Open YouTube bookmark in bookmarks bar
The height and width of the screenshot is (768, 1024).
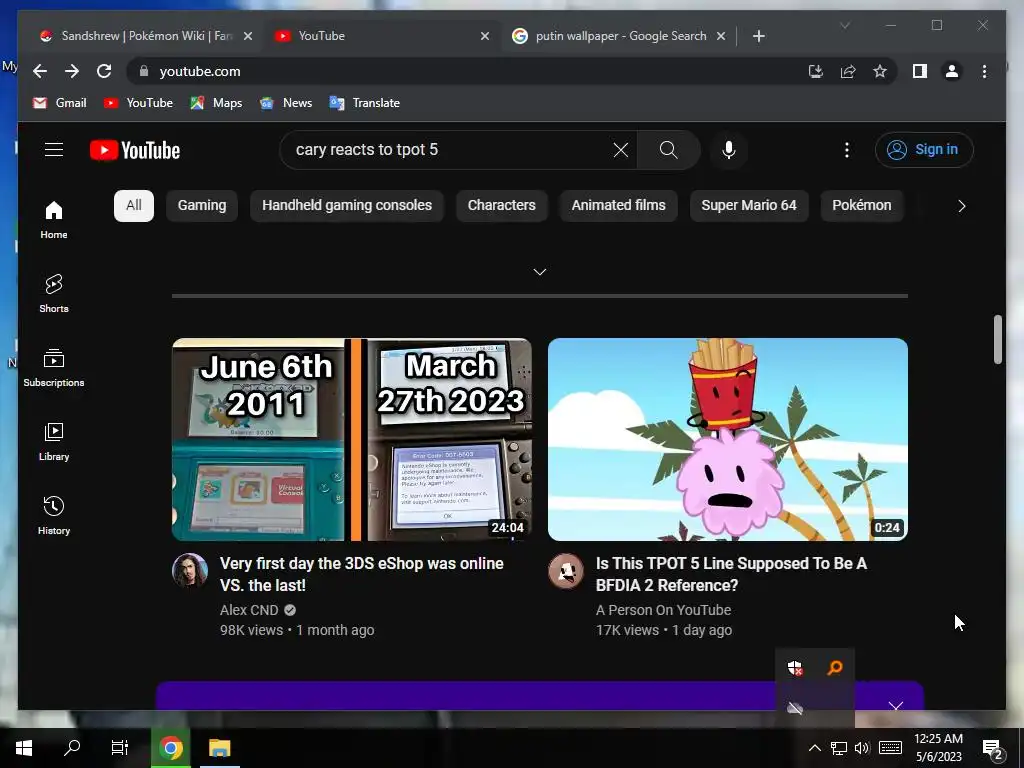tap(138, 103)
